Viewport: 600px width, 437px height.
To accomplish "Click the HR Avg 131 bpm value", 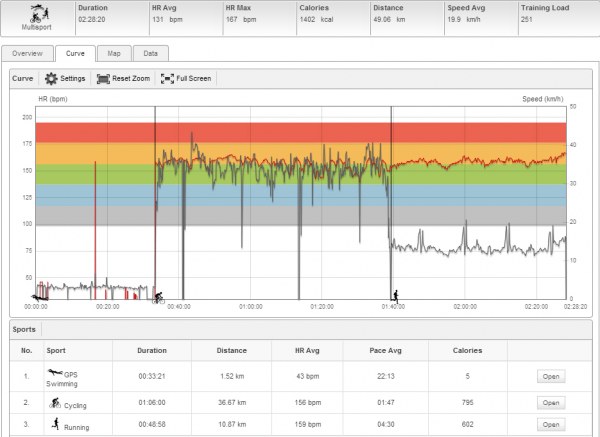I will tap(167, 20).
